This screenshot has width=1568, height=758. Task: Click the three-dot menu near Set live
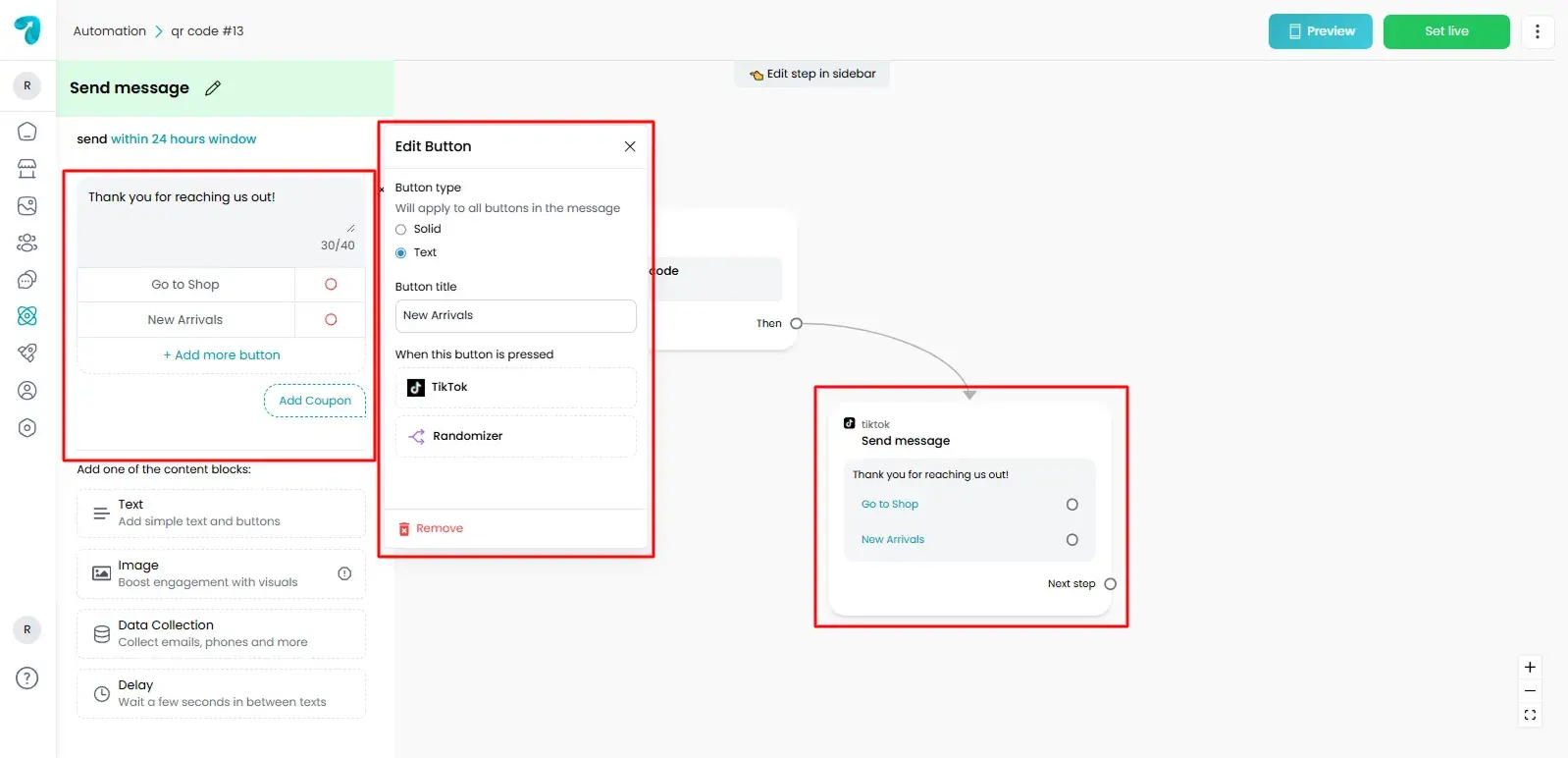(x=1537, y=31)
